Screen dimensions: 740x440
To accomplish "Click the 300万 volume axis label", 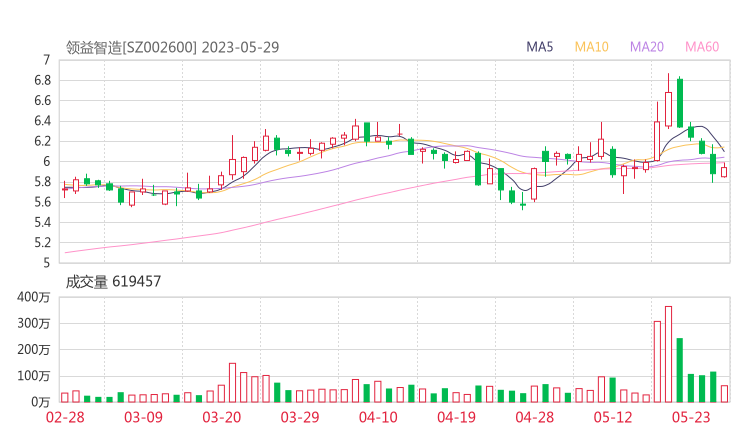I will coord(34,323).
